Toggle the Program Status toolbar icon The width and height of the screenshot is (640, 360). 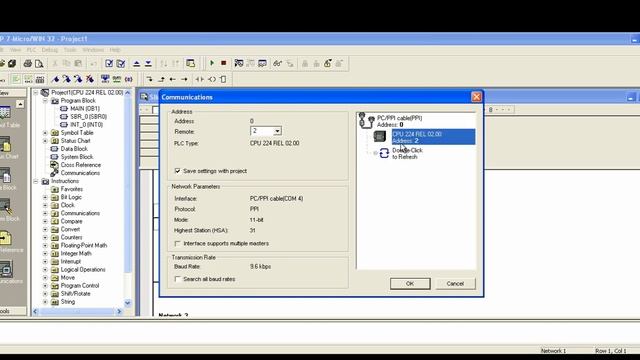tap(239, 63)
